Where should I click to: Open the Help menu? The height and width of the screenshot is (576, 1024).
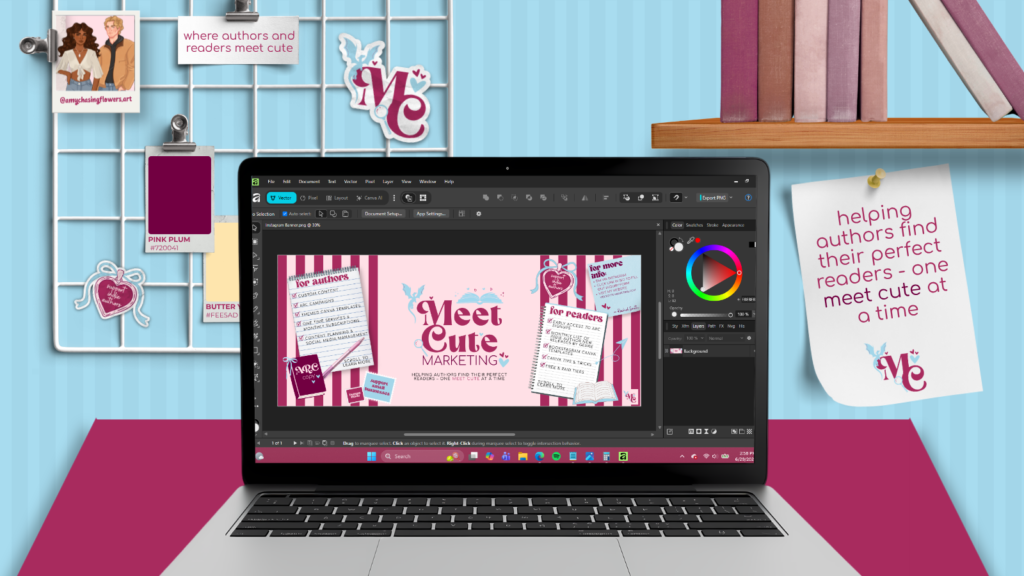449,182
